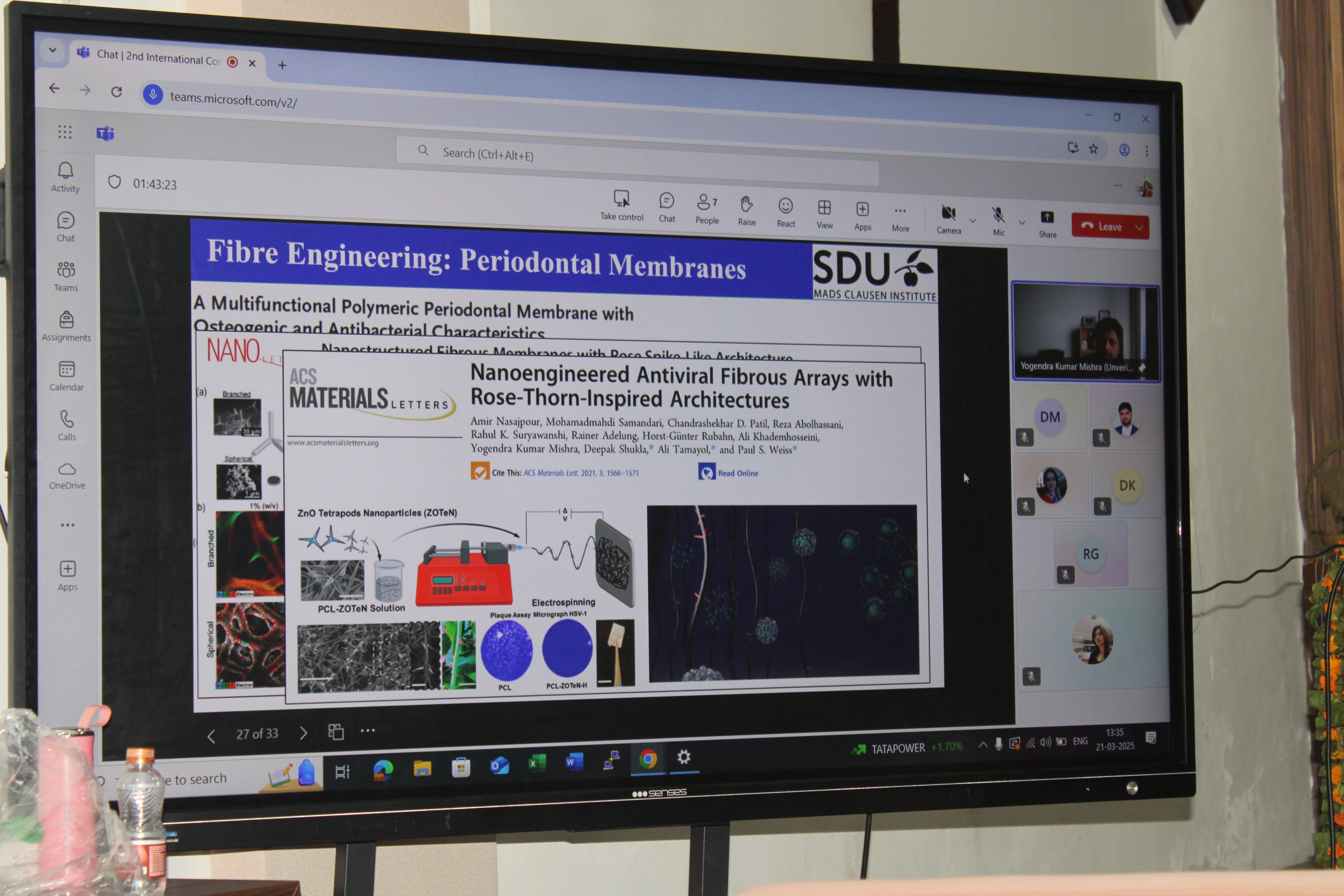Select the Teams meeting browser tab
This screenshot has height=896, width=1344.
click(157, 58)
